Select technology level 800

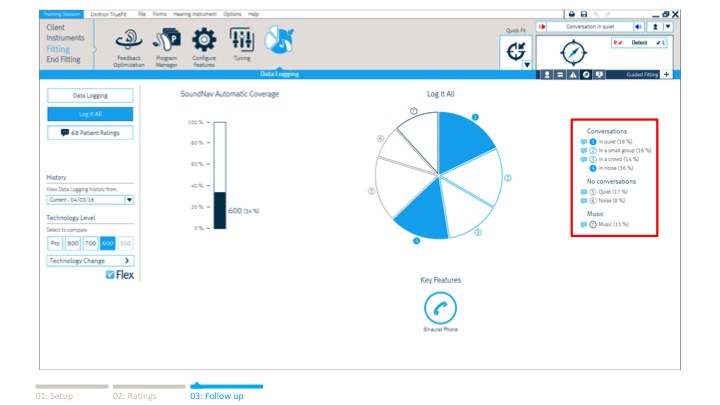[x=73, y=243]
